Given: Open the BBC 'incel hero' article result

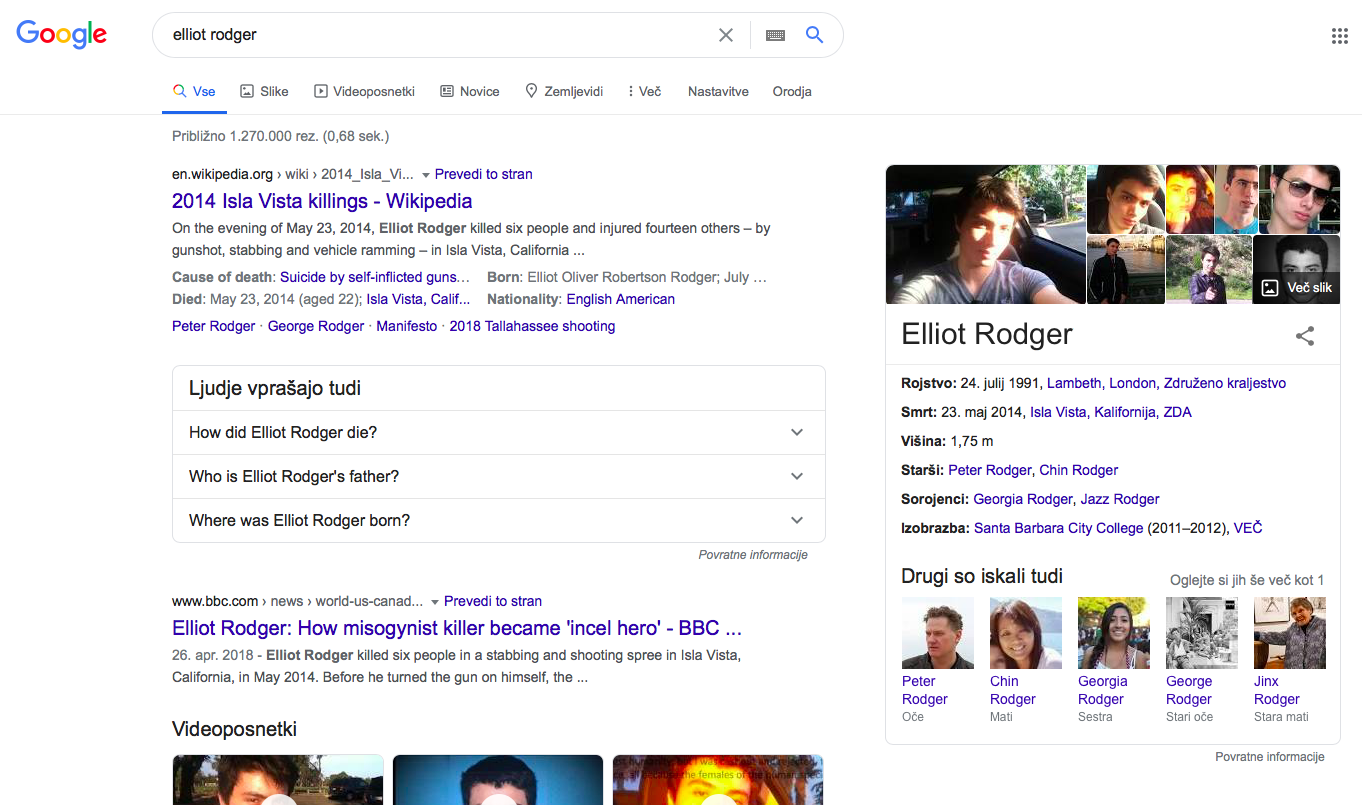Looking at the screenshot, I should (457, 628).
